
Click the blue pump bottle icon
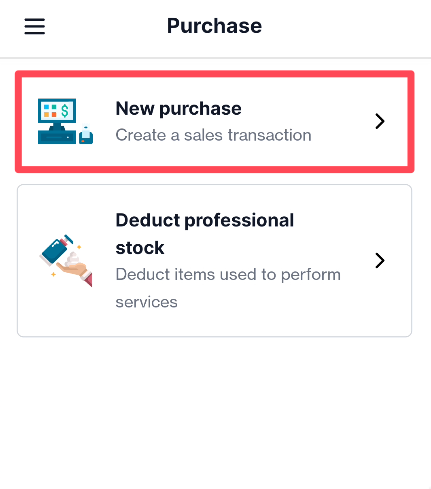(x=56, y=250)
